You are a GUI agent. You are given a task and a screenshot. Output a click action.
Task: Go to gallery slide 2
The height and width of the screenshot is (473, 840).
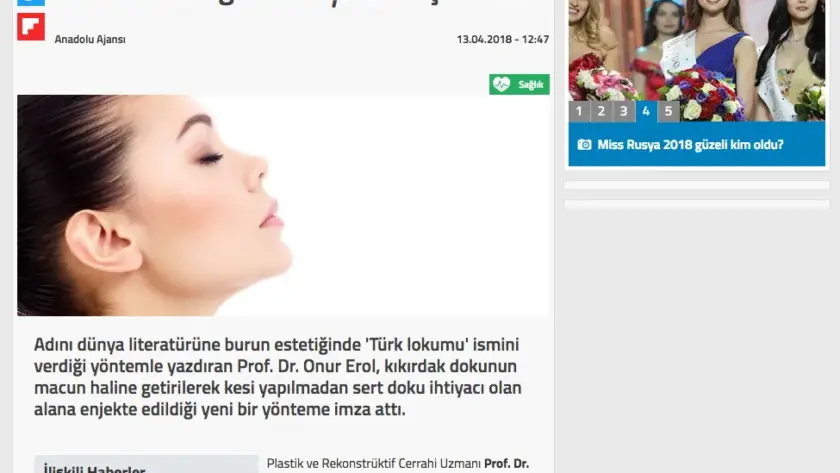tap(601, 111)
